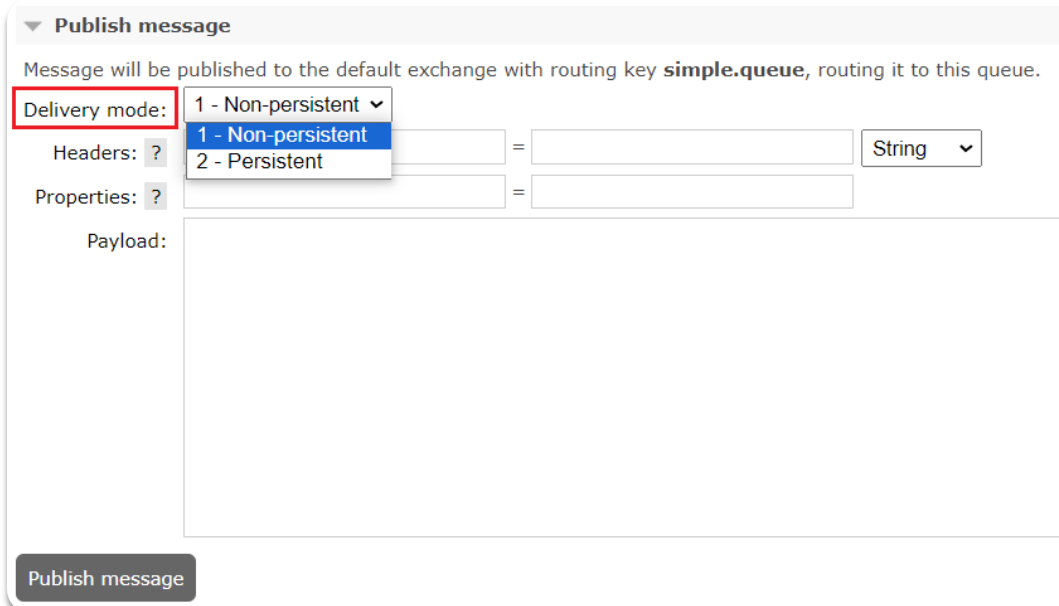Focus the Headers name input field
This screenshot has height=606, width=1059.
pyautogui.click(x=448, y=147)
